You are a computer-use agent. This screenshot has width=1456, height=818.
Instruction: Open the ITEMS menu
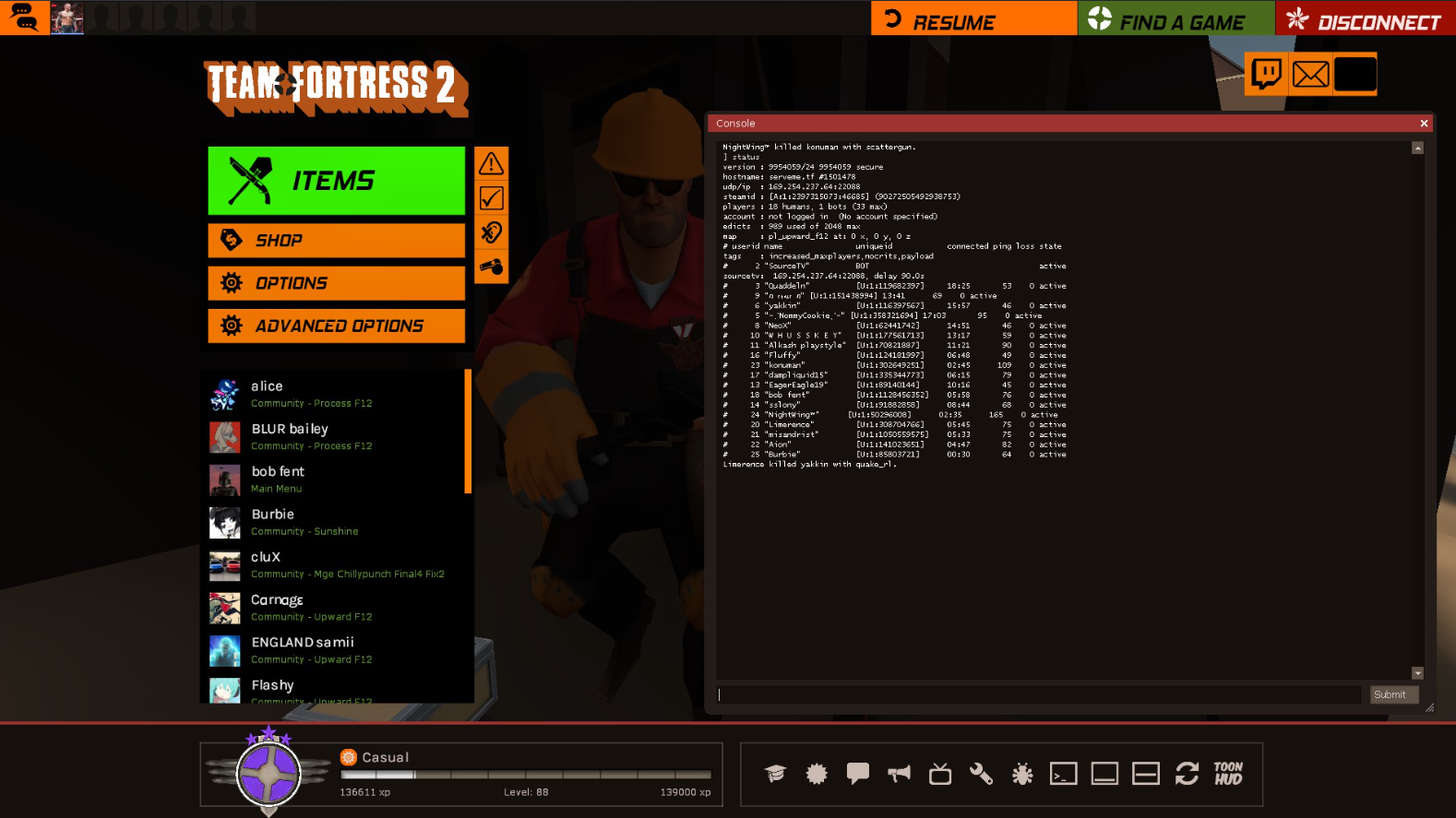(x=336, y=181)
